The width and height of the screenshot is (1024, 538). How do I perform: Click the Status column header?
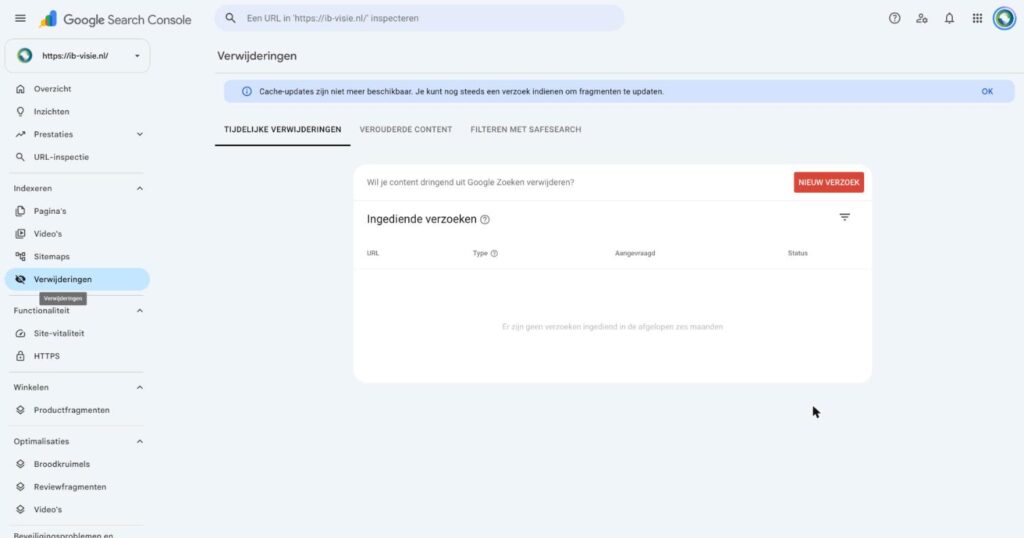click(x=797, y=253)
